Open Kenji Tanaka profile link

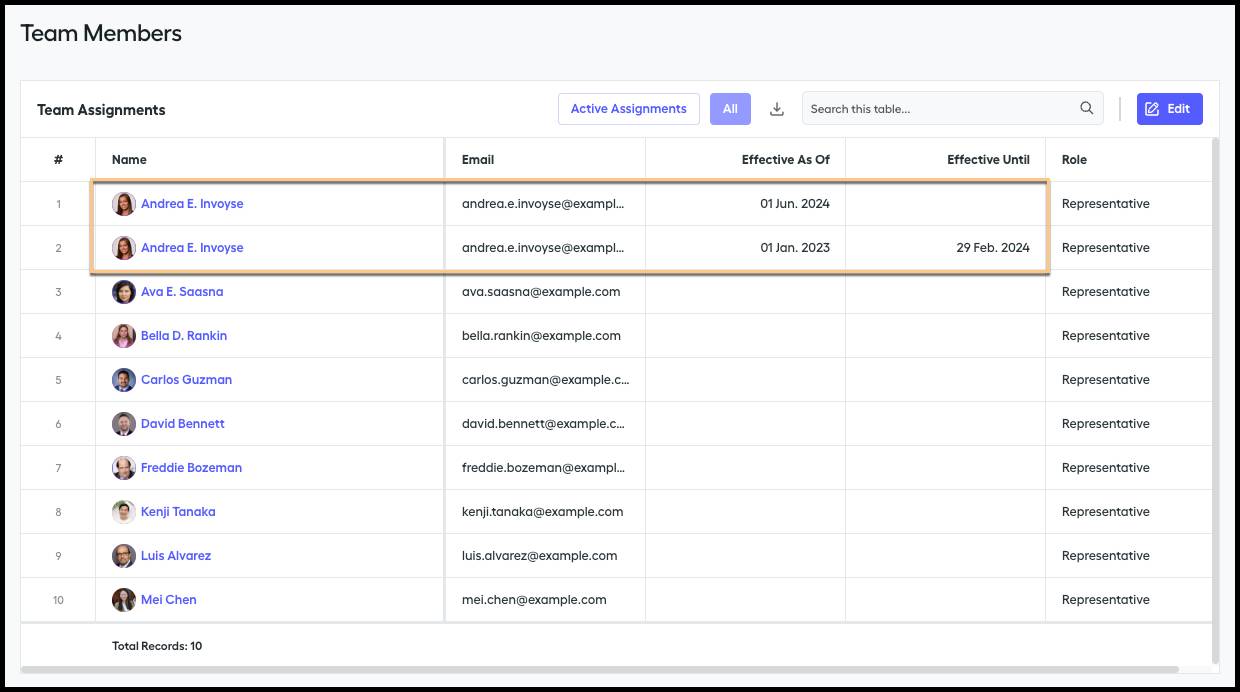pyautogui.click(x=178, y=512)
